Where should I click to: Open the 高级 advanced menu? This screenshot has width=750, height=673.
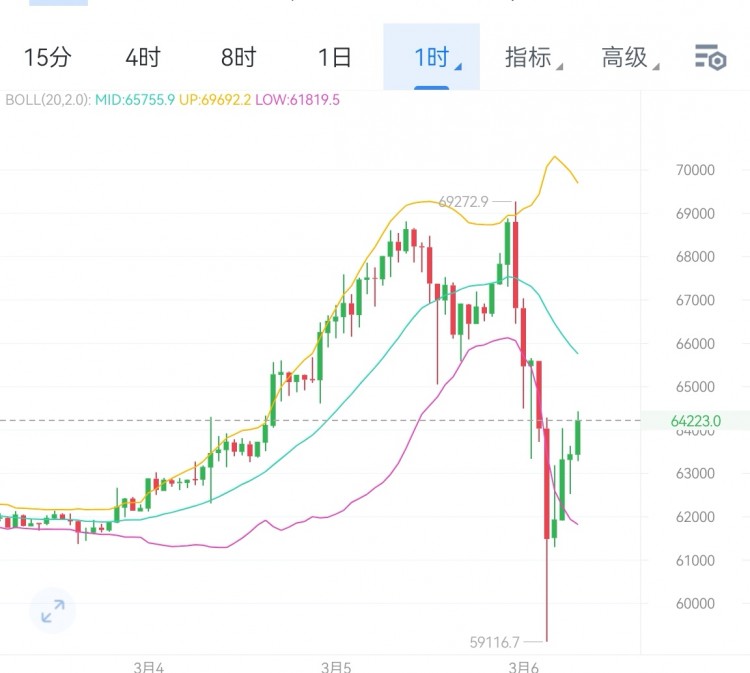point(630,57)
